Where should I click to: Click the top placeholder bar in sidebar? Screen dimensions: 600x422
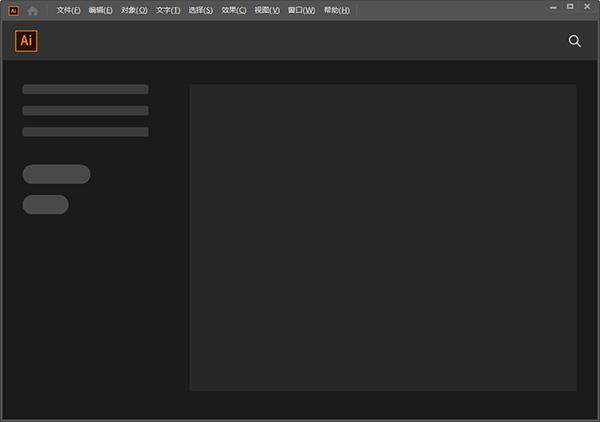[x=85, y=89]
